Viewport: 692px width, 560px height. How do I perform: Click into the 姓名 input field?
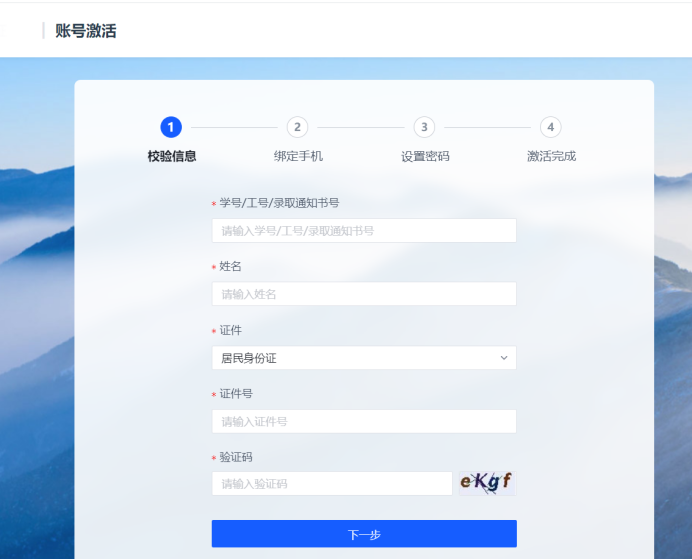coord(363,294)
